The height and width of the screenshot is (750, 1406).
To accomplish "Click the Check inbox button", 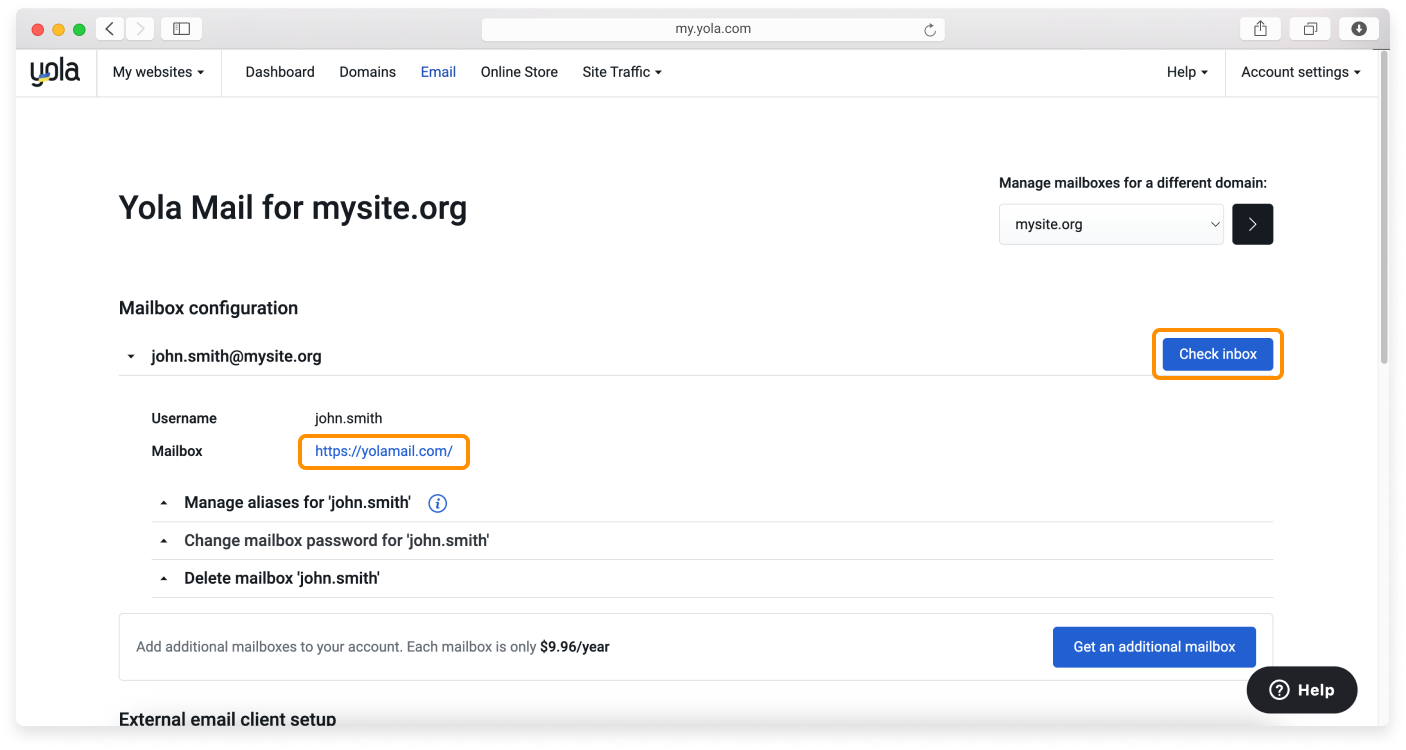I will pos(1217,353).
